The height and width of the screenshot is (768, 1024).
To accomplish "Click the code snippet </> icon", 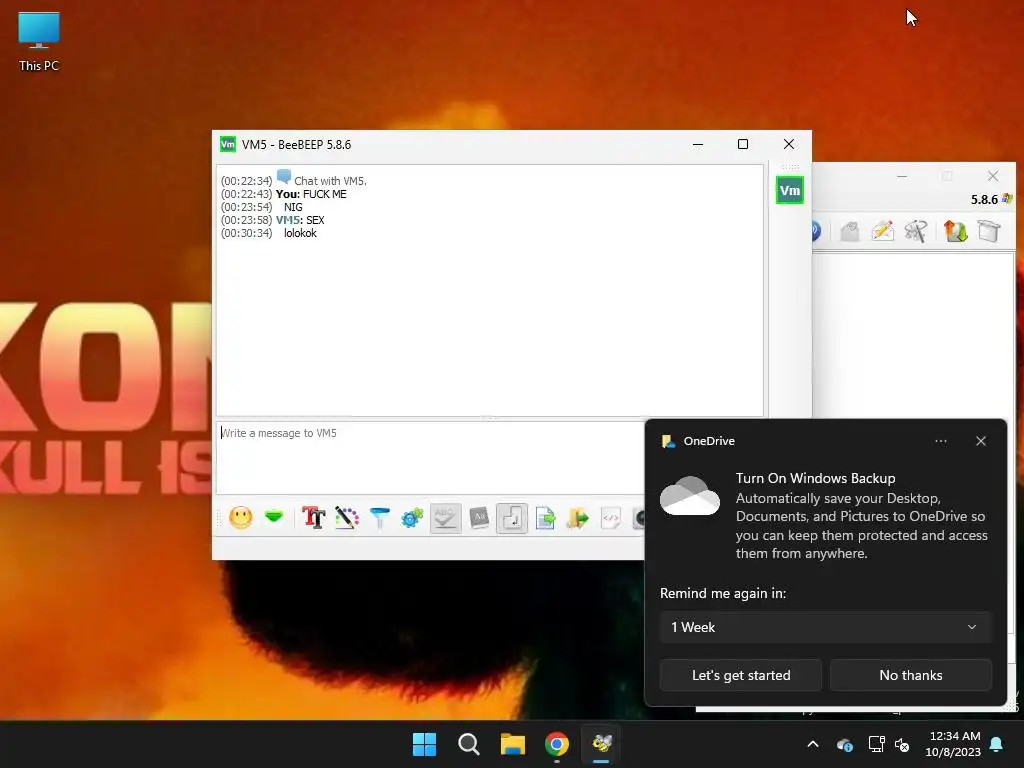I will pyautogui.click(x=611, y=518).
